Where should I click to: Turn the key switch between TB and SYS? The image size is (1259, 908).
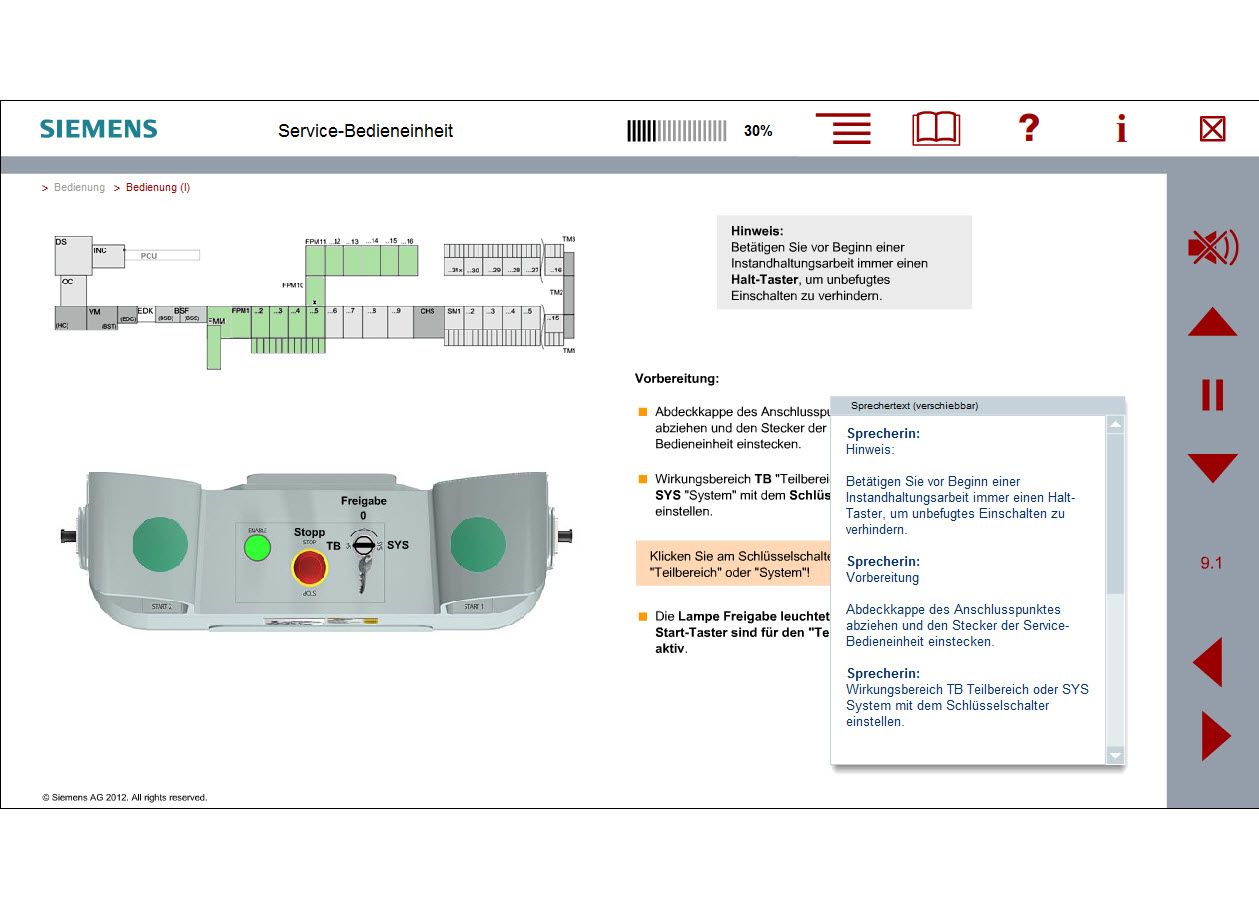tap(364, 546)
